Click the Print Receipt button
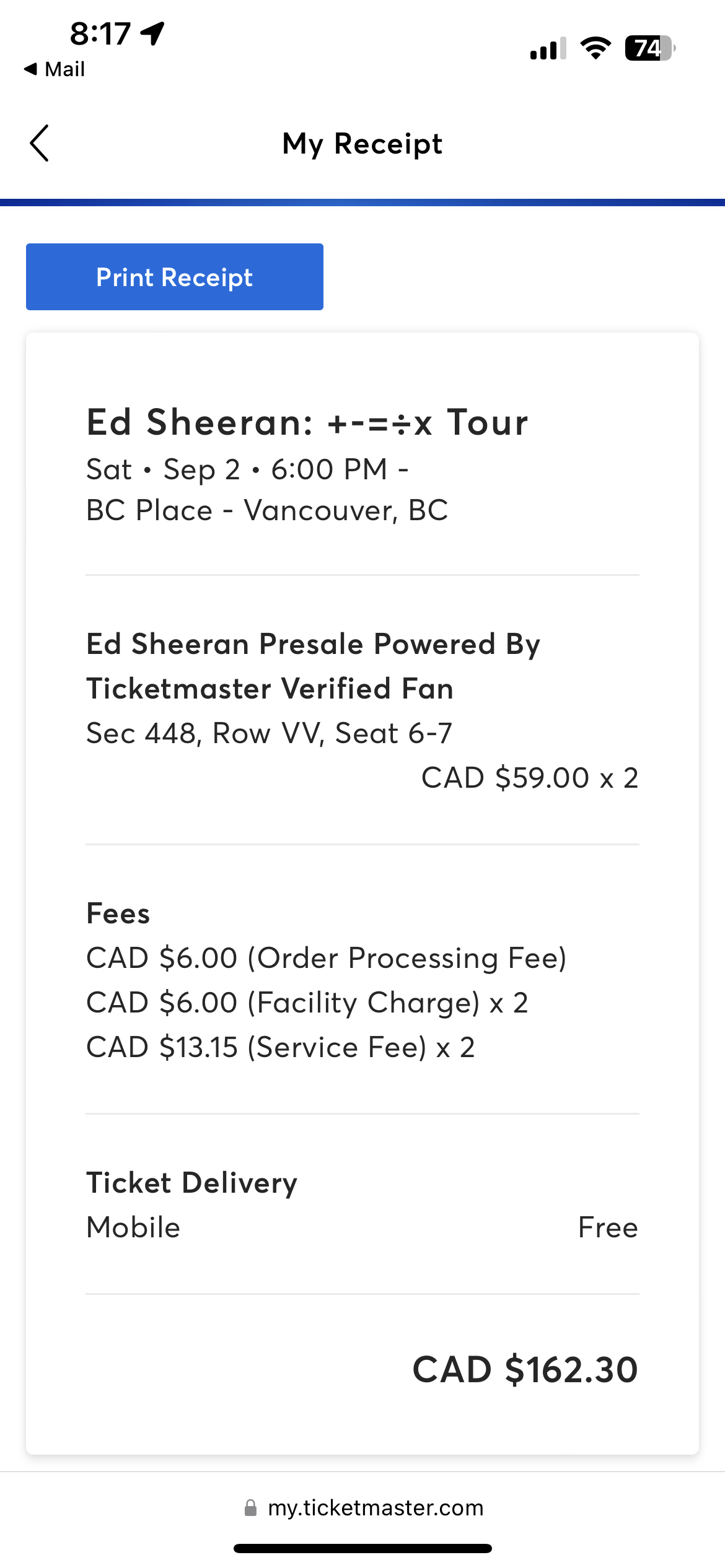The width and height of the screenshot is (725, 1568). [x=175, y=277]
